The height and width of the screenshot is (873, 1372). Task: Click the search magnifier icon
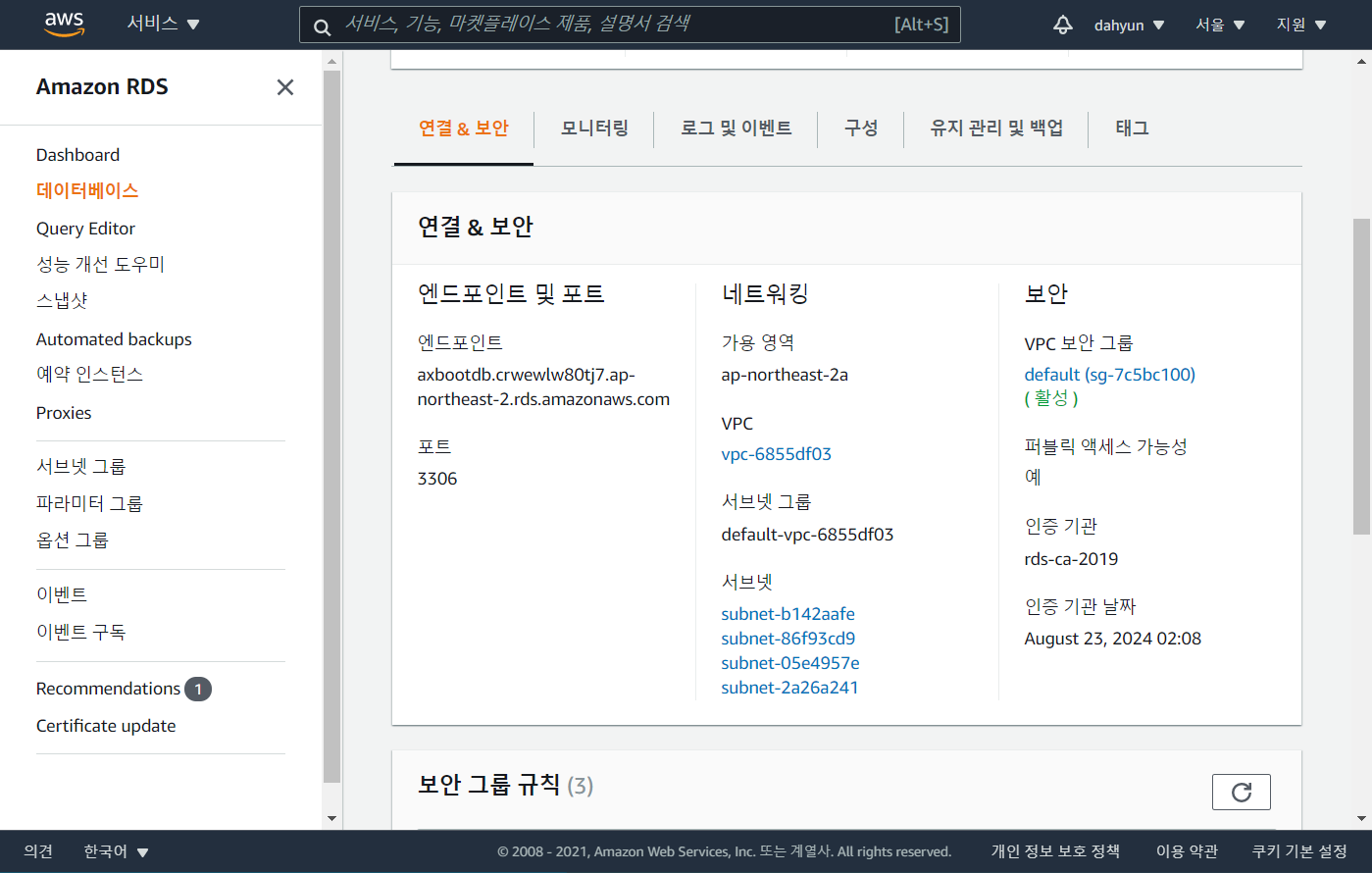tap(322, 26)
